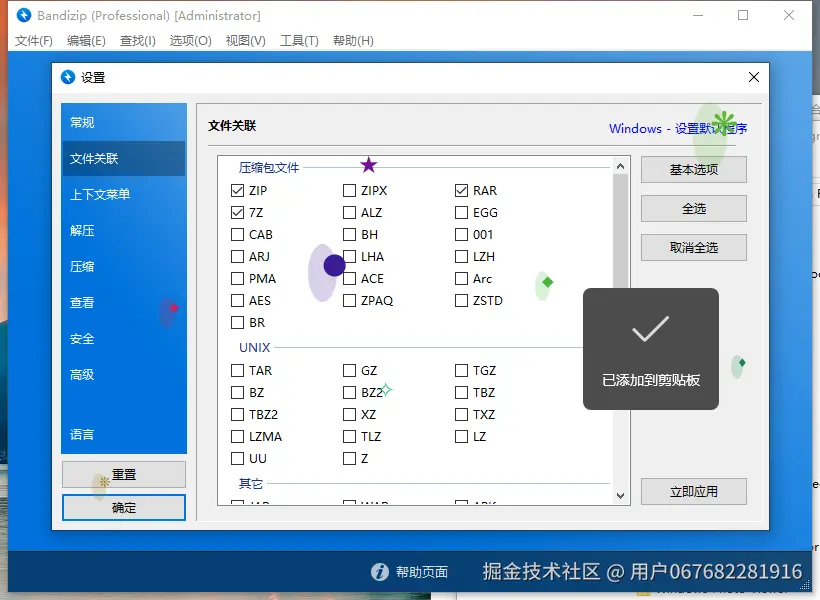Enable the ZIPX file association
Viewport: 820px width, 600px height.
click(x=349, y=190)
